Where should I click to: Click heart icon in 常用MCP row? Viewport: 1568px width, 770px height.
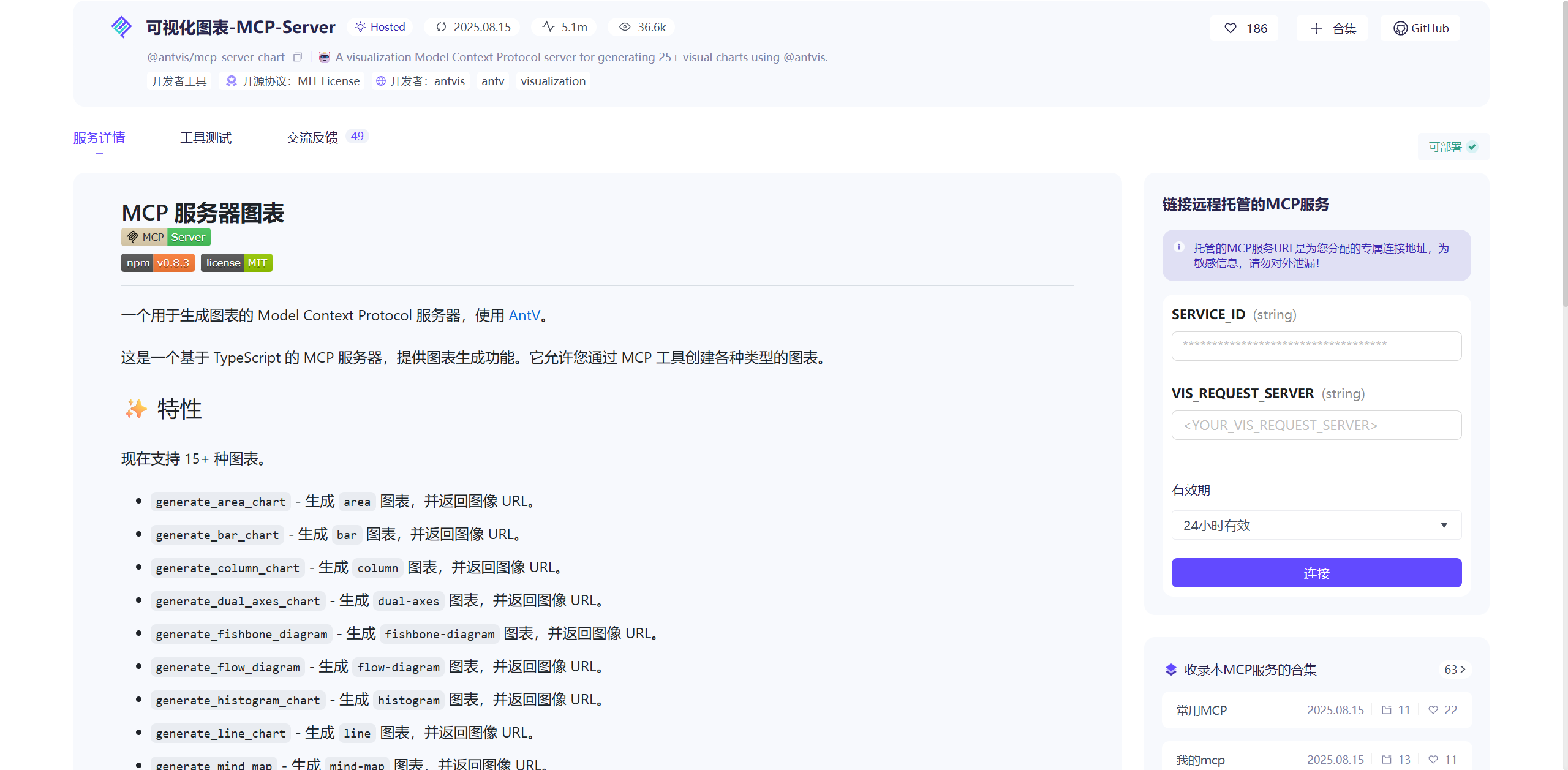[1433, 710]
